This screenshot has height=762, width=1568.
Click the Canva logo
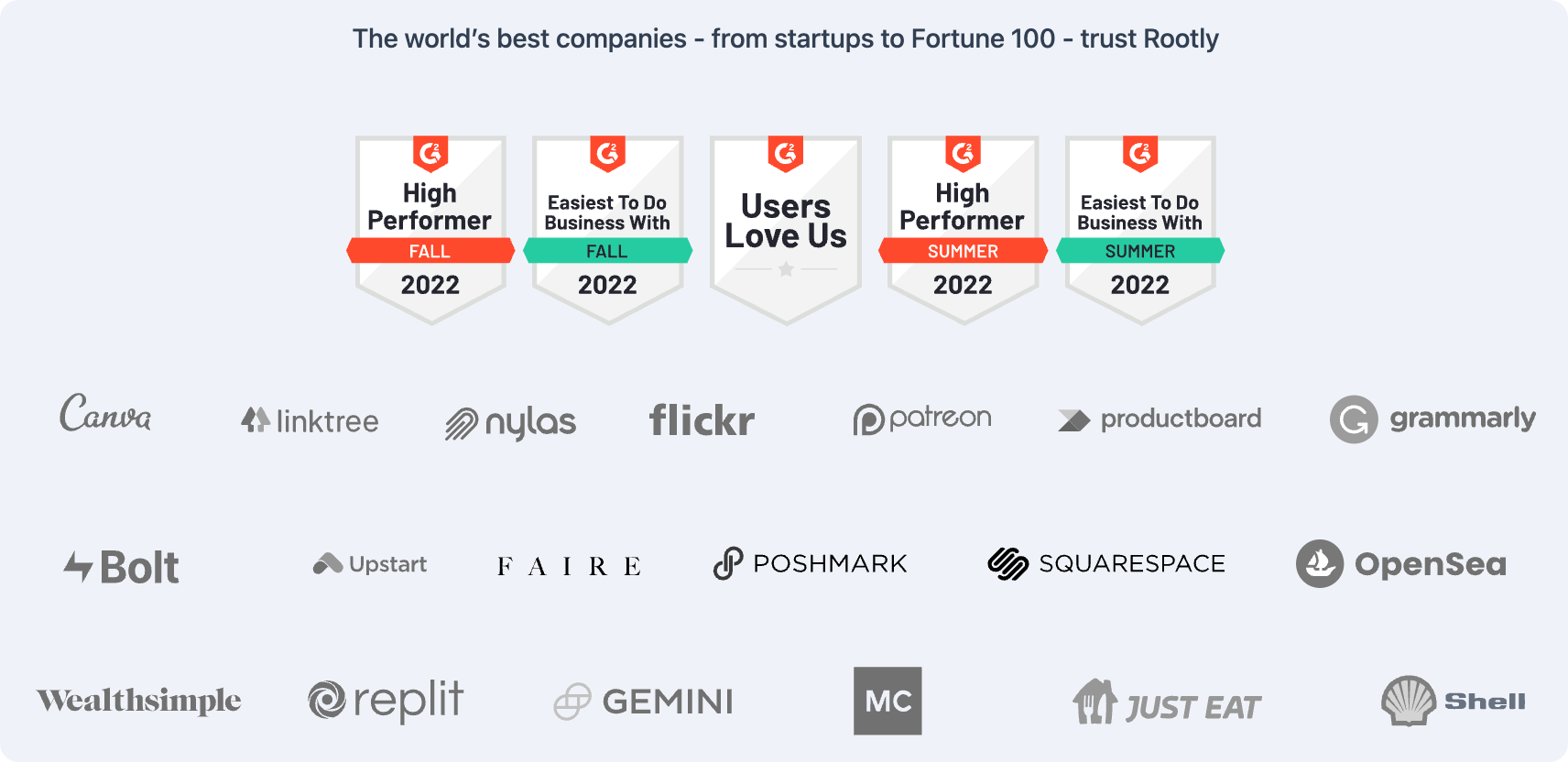point(105,414)
